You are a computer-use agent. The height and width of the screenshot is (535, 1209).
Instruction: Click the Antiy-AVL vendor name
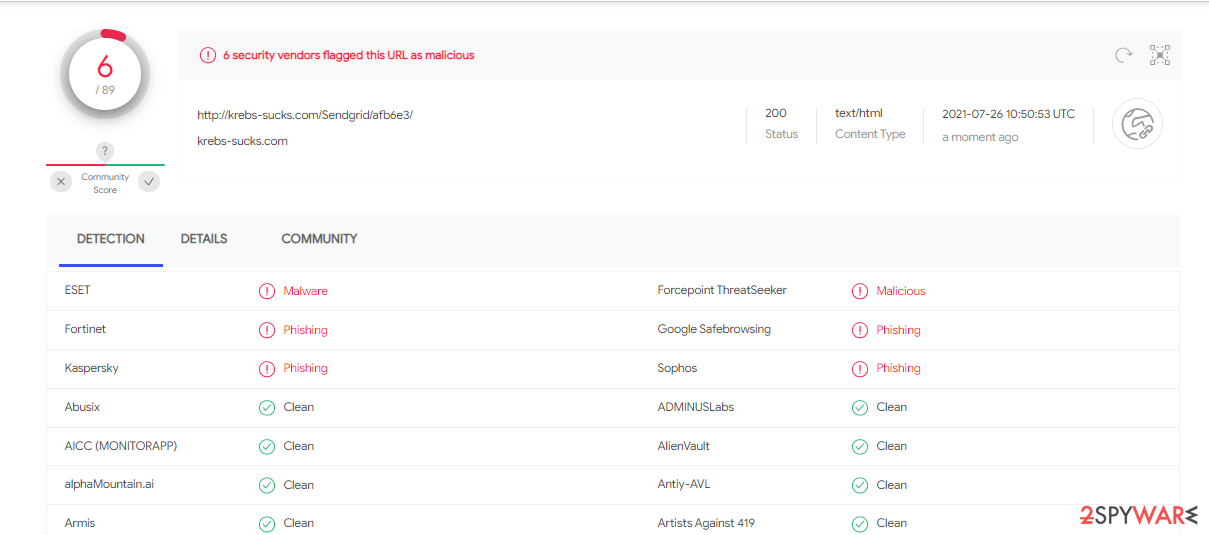684,484
